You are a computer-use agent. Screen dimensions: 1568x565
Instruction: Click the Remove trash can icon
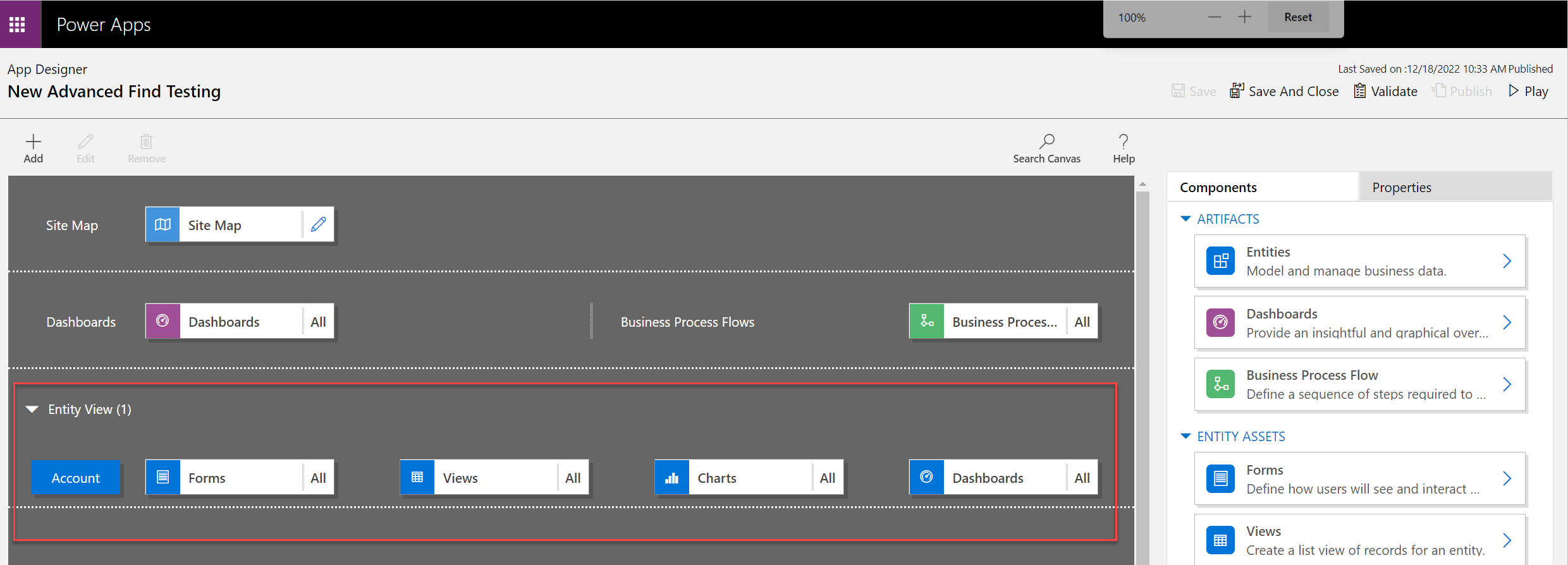pos(146,141)
